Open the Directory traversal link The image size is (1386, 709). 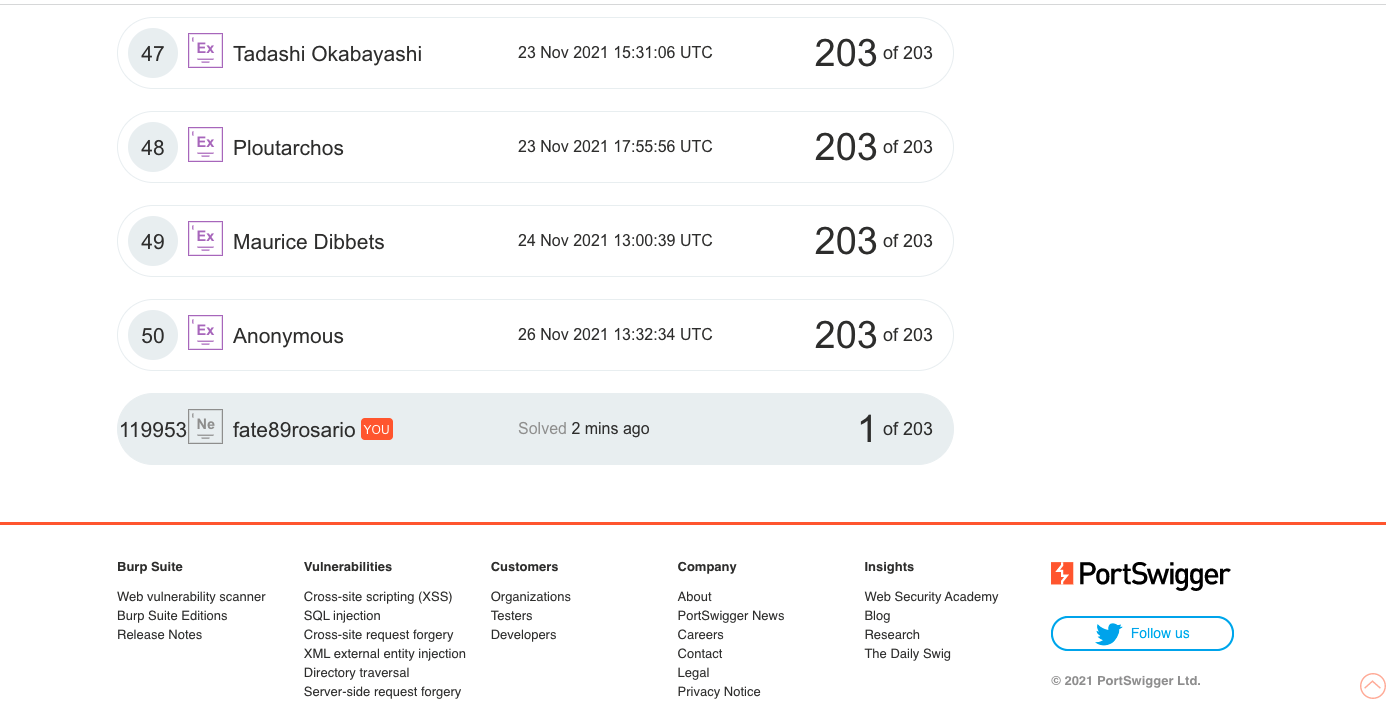357,673
